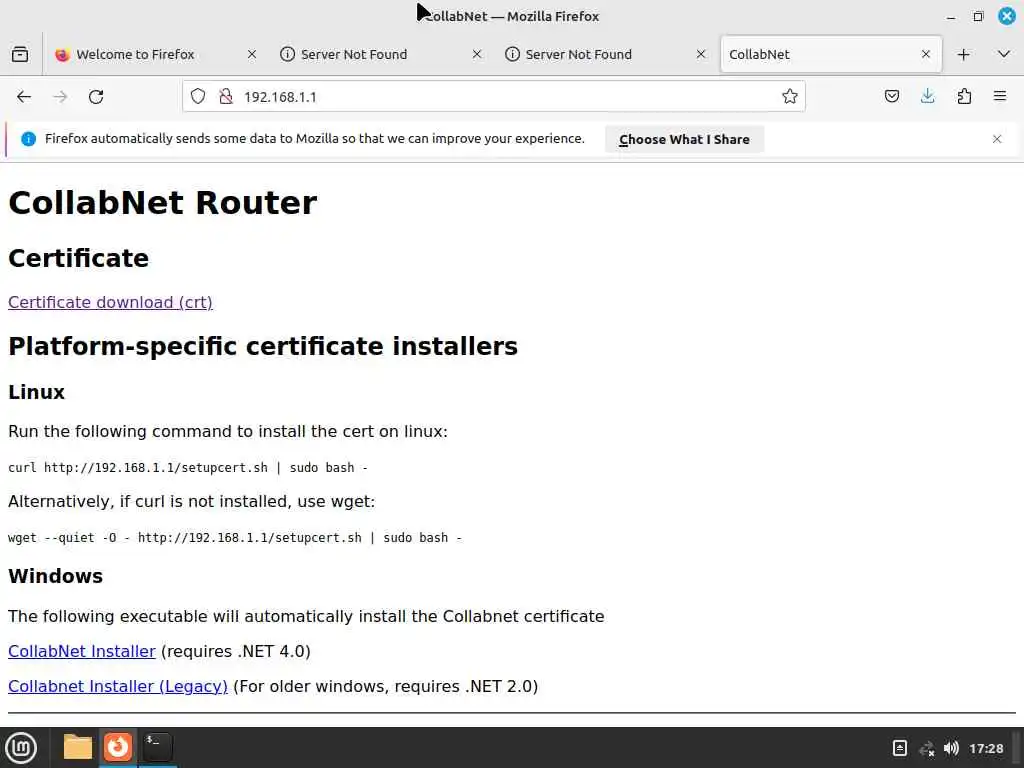Open the network connection tray icon
The image size is (1024, 768).
pos(927,748)
